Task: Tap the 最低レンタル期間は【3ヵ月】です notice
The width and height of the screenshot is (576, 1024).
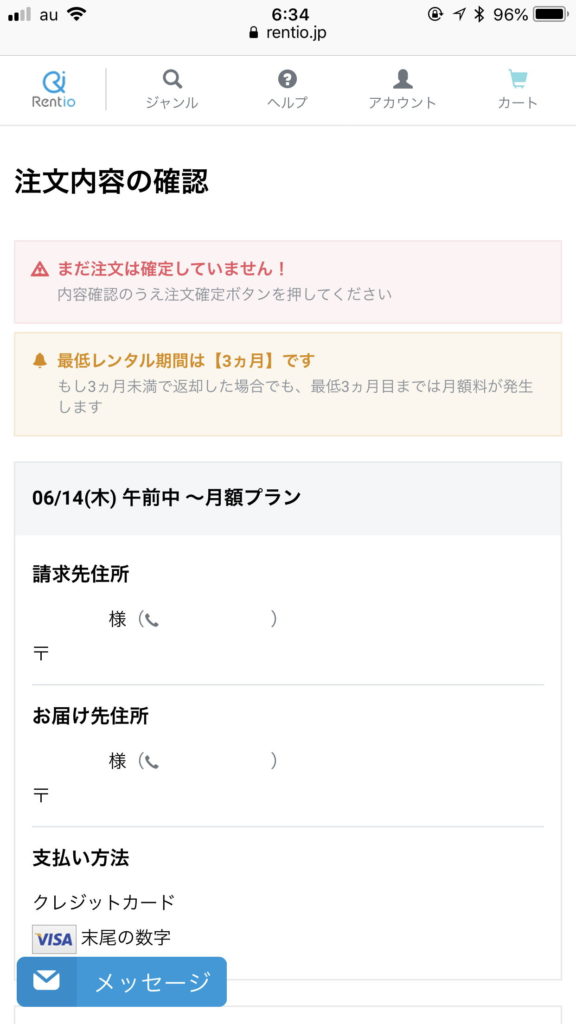Action: tap(186, 360)
